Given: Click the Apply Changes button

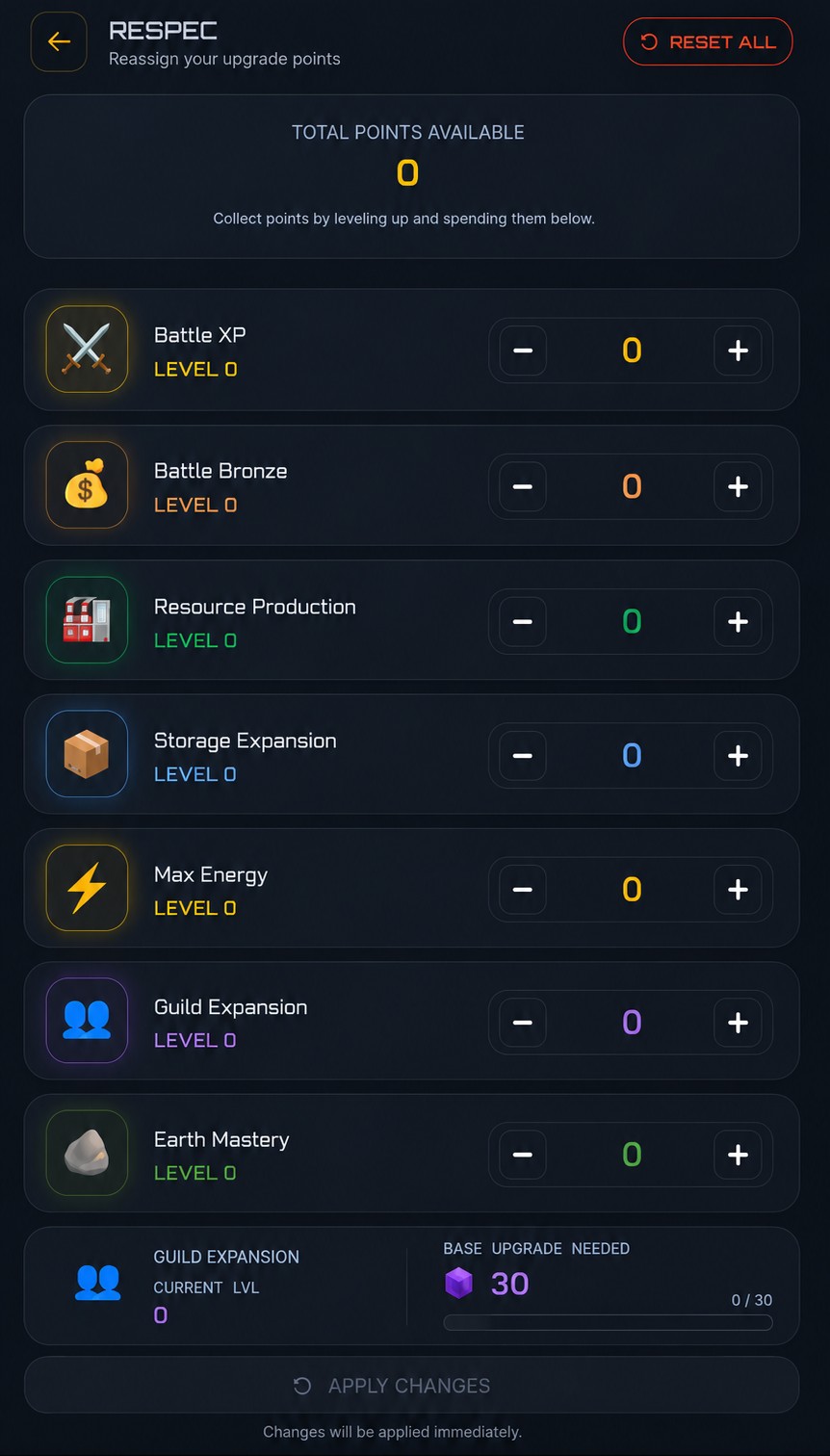Looking at the screenshot, I should click(x=411, y=1386).
